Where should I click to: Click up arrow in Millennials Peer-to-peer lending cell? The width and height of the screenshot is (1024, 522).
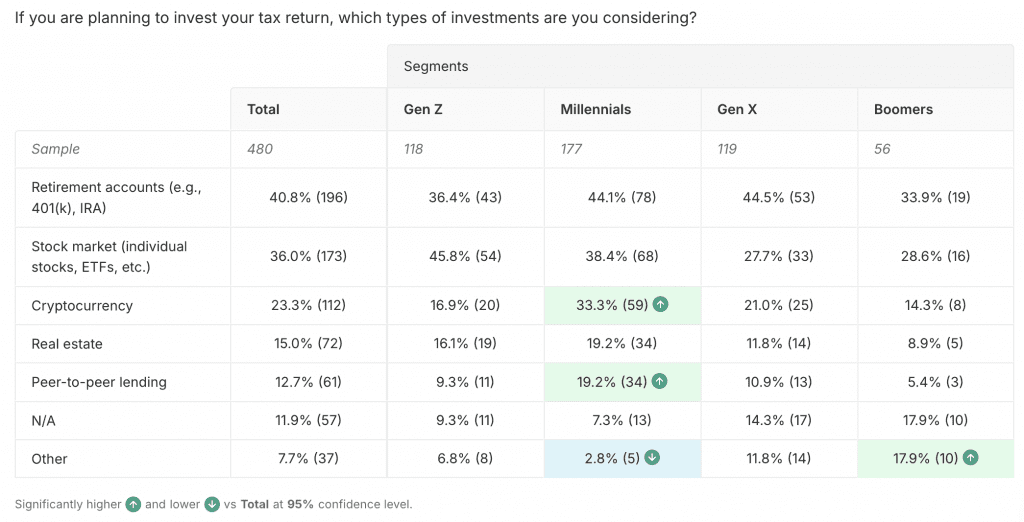661,382
